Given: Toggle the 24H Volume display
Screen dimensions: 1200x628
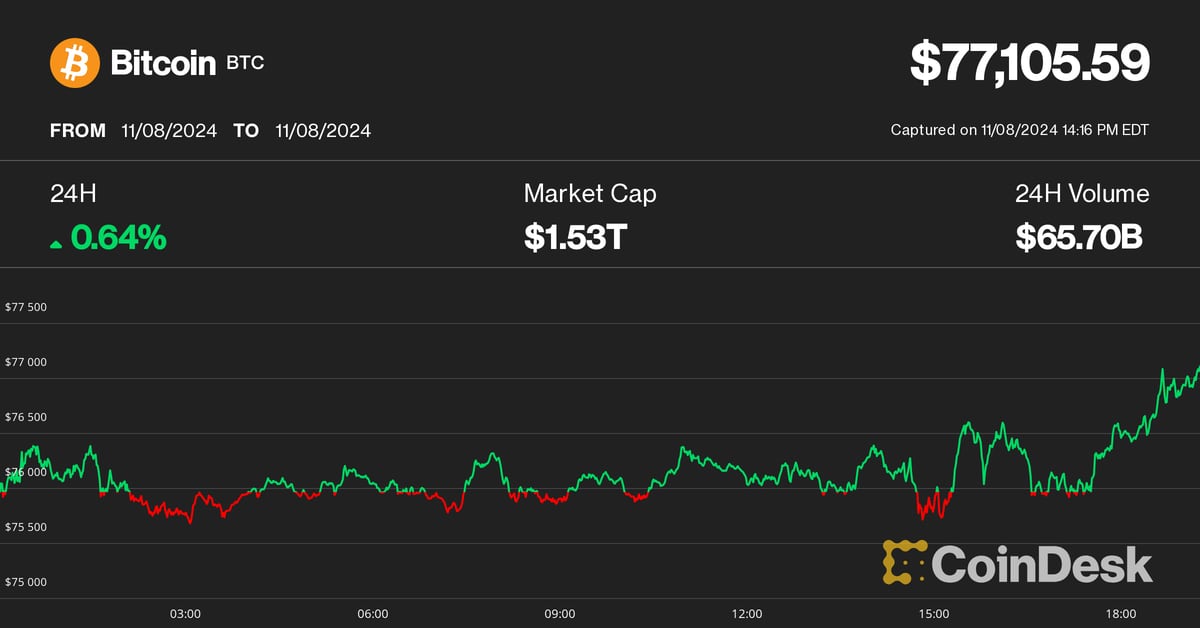Looking at the screenshot, I should coord(1082,215).
